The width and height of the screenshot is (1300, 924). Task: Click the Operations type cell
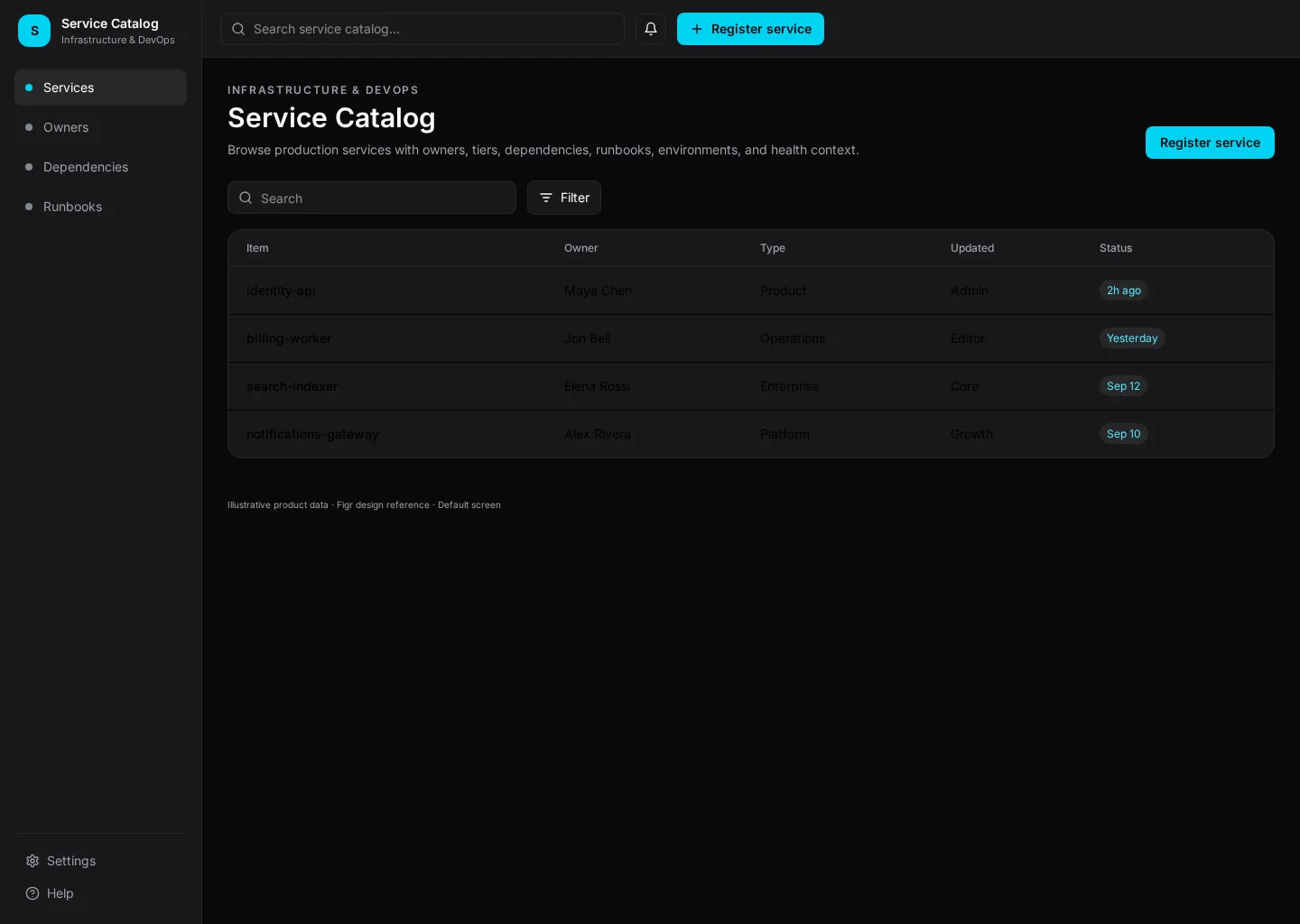point(793,338)
